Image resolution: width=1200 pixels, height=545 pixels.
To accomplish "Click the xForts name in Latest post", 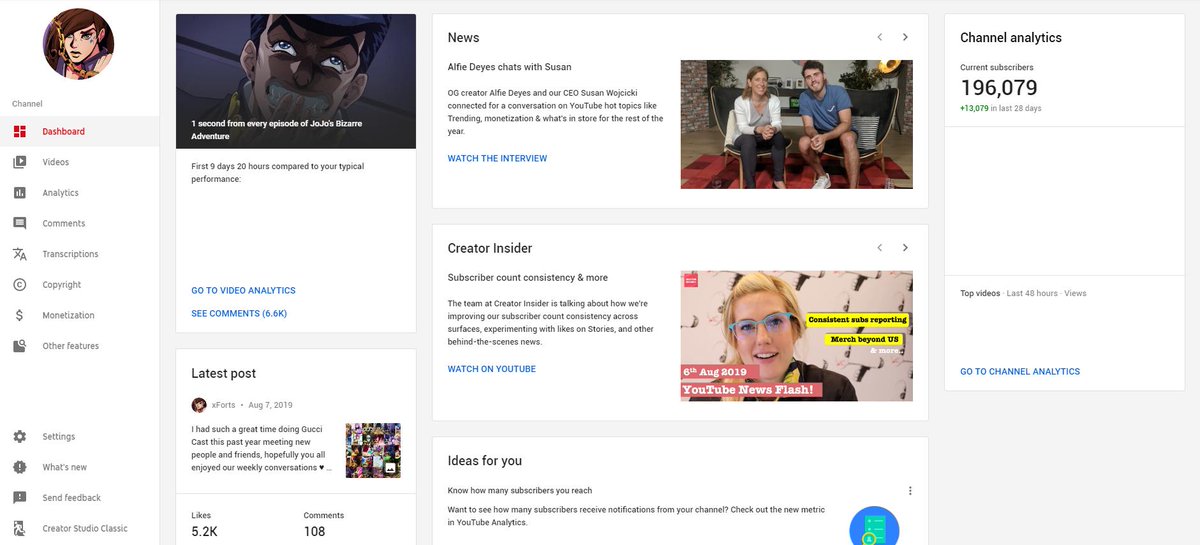I will [222, 405].
